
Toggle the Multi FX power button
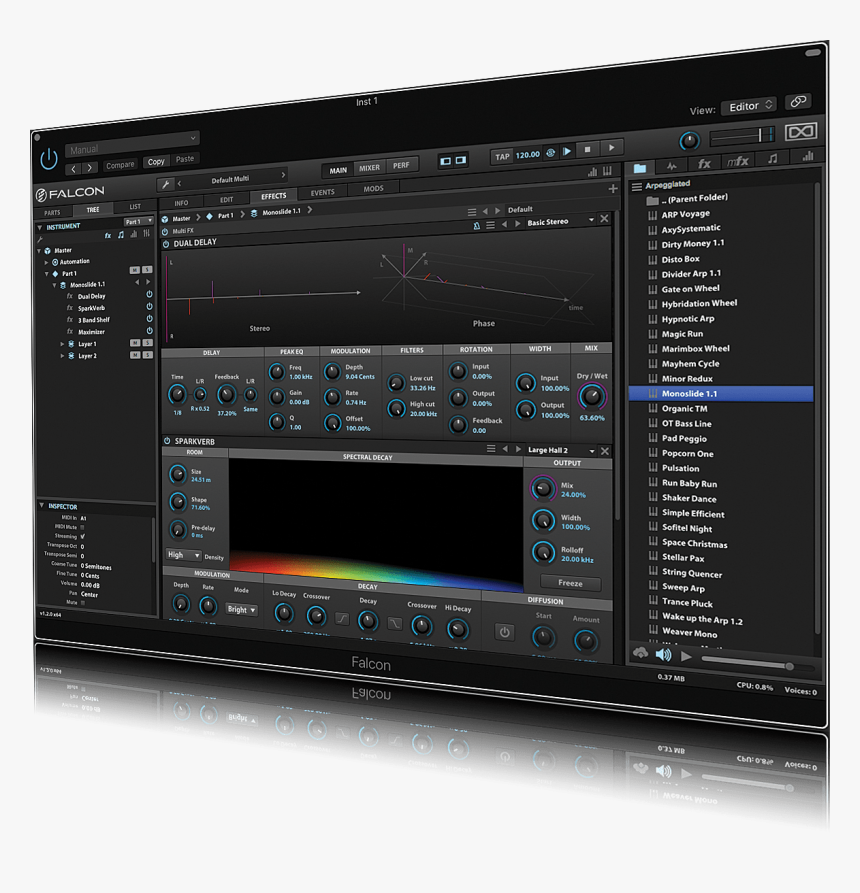tap(165, 232)
